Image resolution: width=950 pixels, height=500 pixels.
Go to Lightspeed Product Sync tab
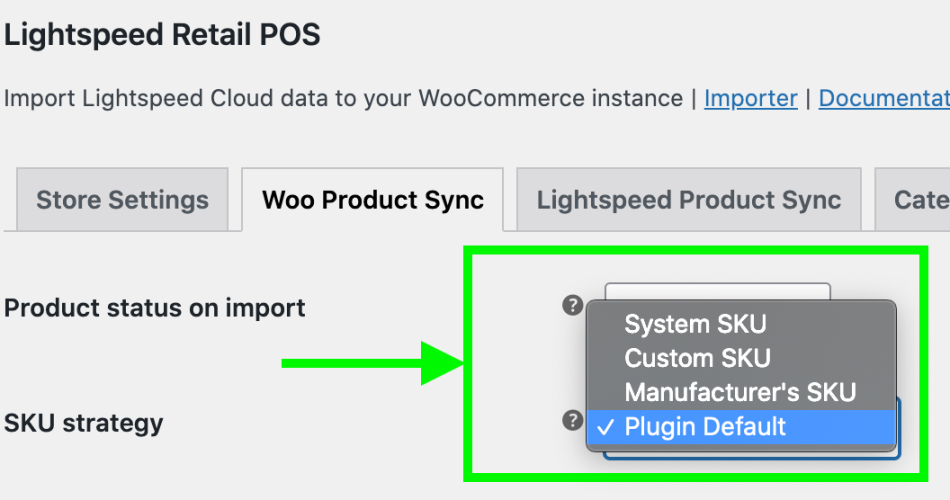[x=689, y=199]
